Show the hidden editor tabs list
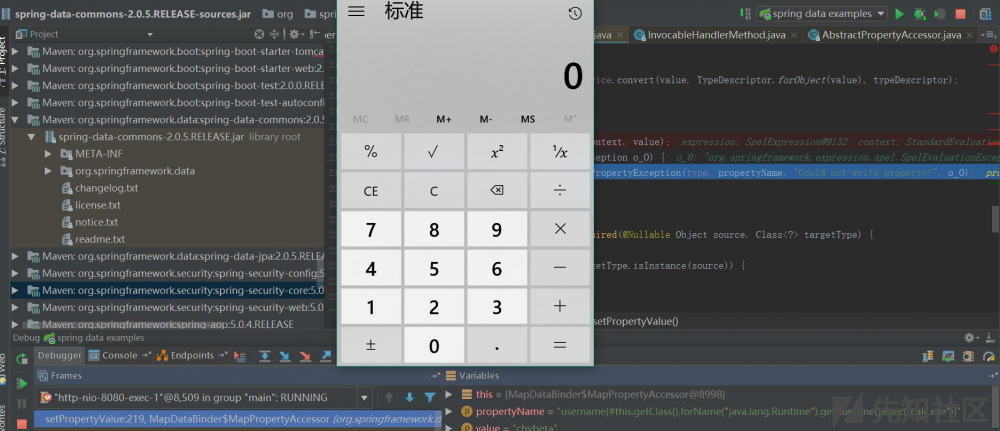This screenshot has height=431, width=1000. [x=990, y=34]
